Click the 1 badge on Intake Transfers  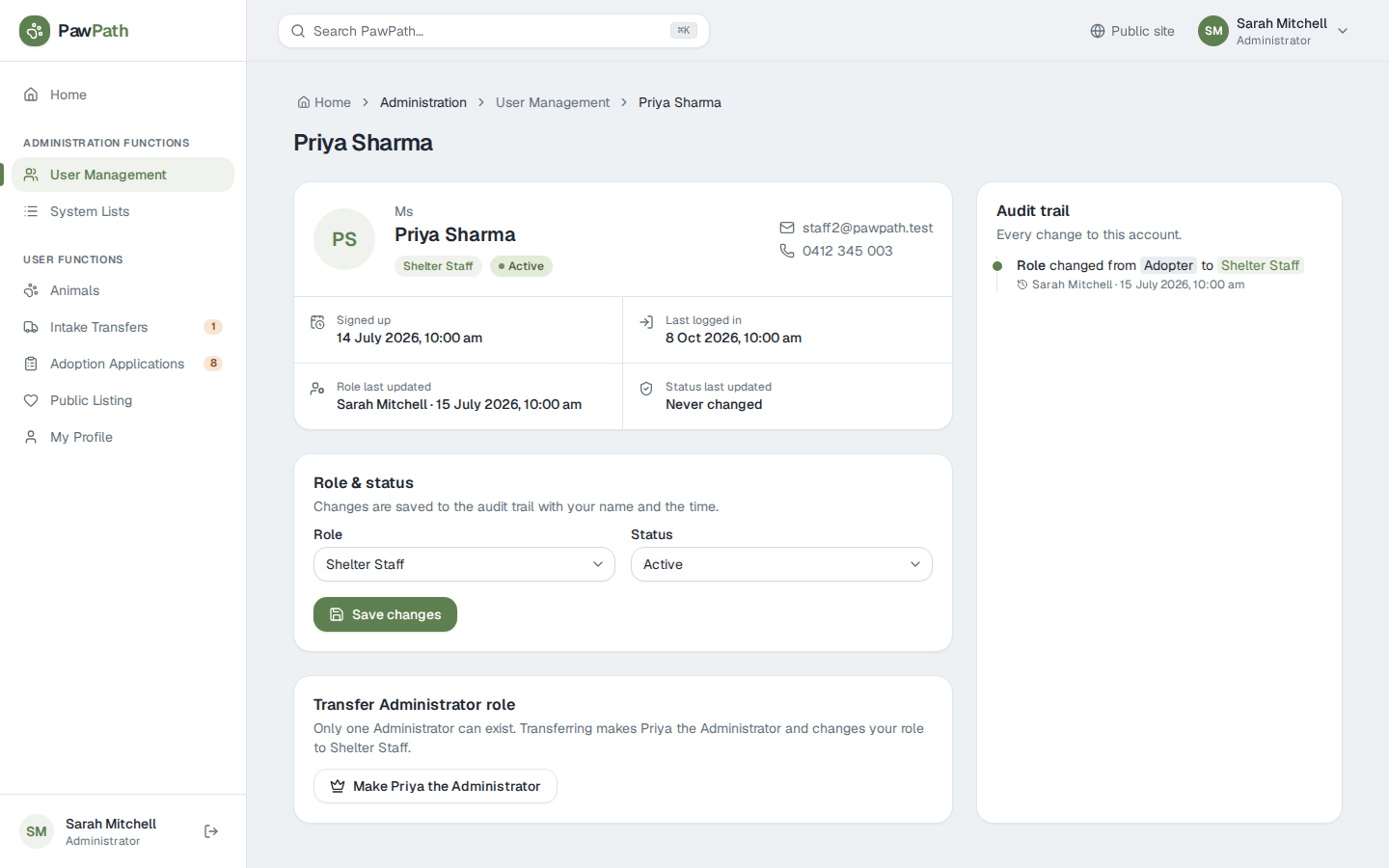pyautogui.click(x=213, y=327)
